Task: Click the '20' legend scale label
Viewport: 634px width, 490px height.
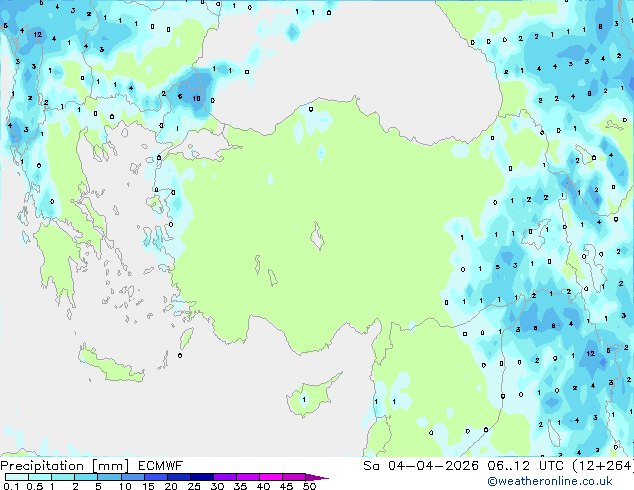Action: [x=171, y=486]
